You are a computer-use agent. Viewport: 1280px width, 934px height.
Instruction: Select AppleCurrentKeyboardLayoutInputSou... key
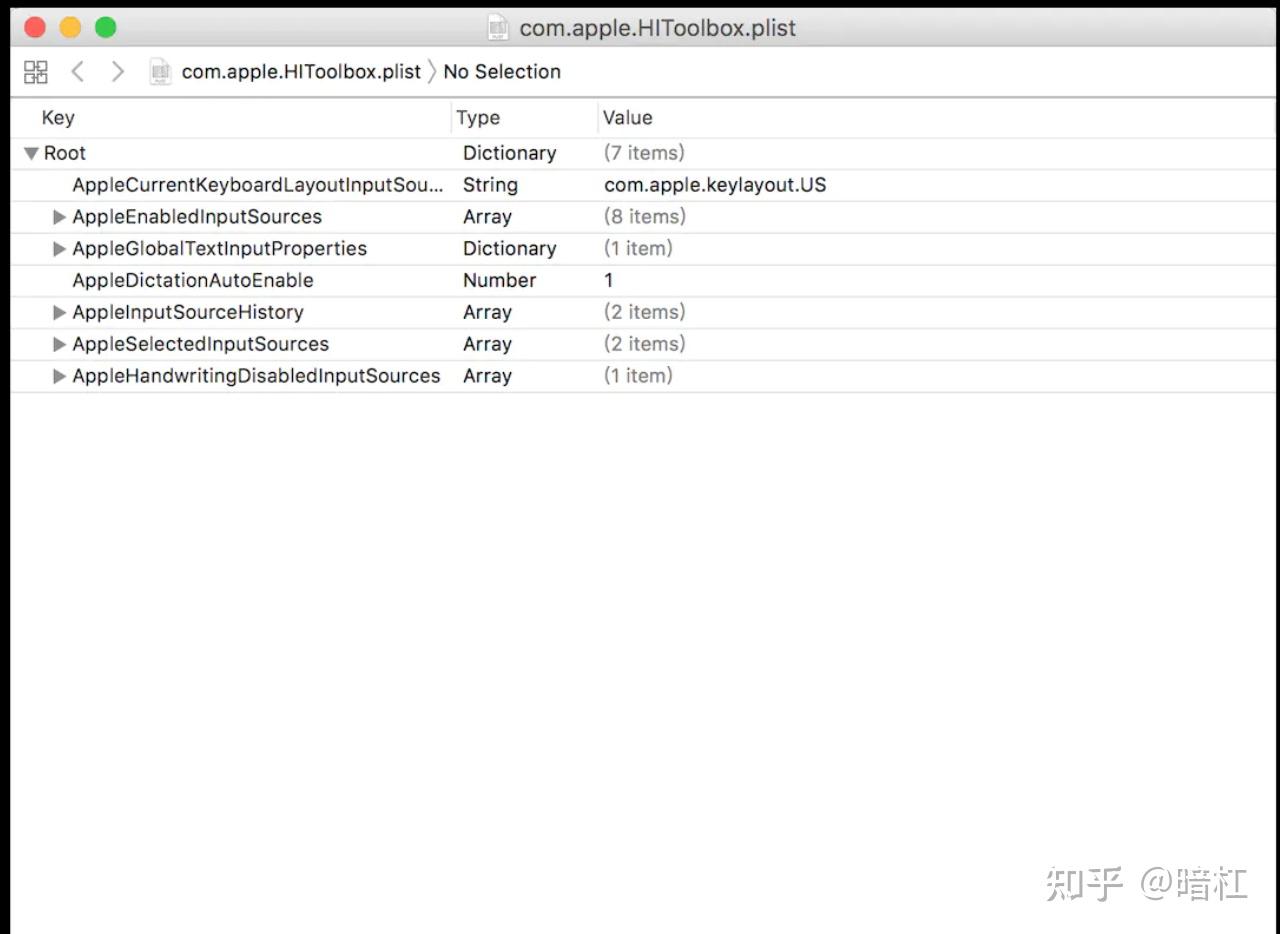[x=258, y=185]
